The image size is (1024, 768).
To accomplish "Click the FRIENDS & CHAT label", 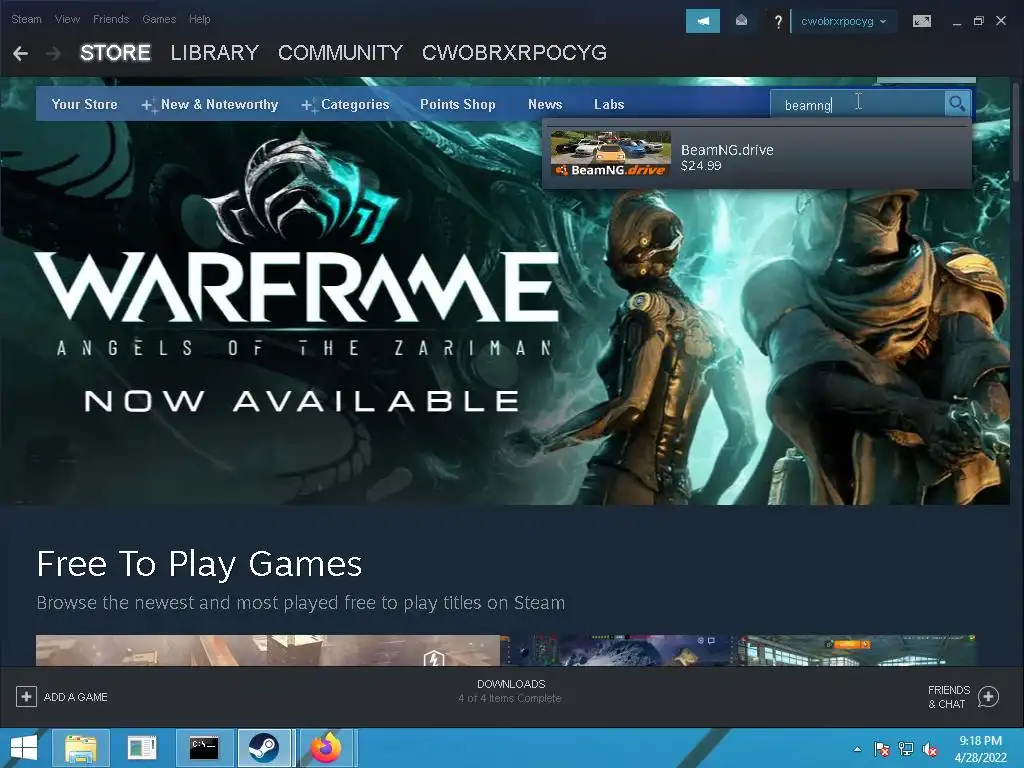I will 948,697.
